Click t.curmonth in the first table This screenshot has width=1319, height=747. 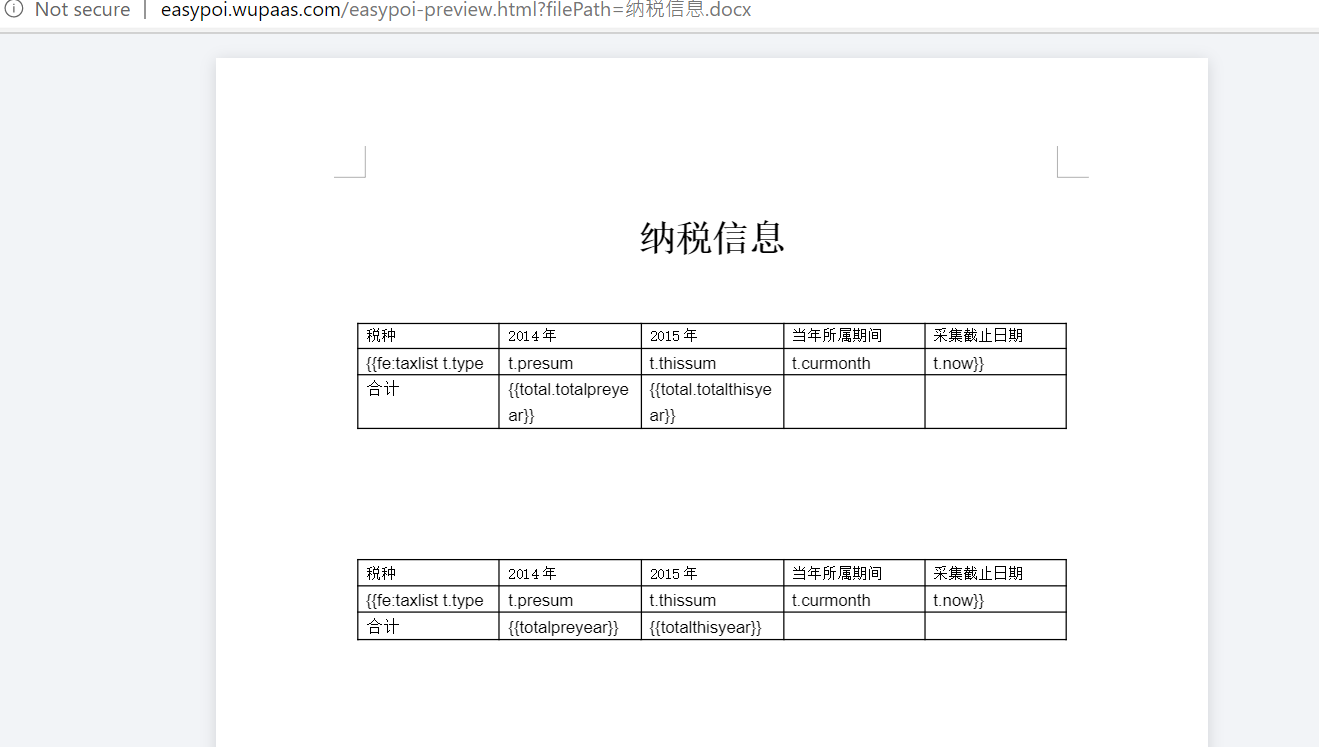pyautogui.click(x=831, y=363)
